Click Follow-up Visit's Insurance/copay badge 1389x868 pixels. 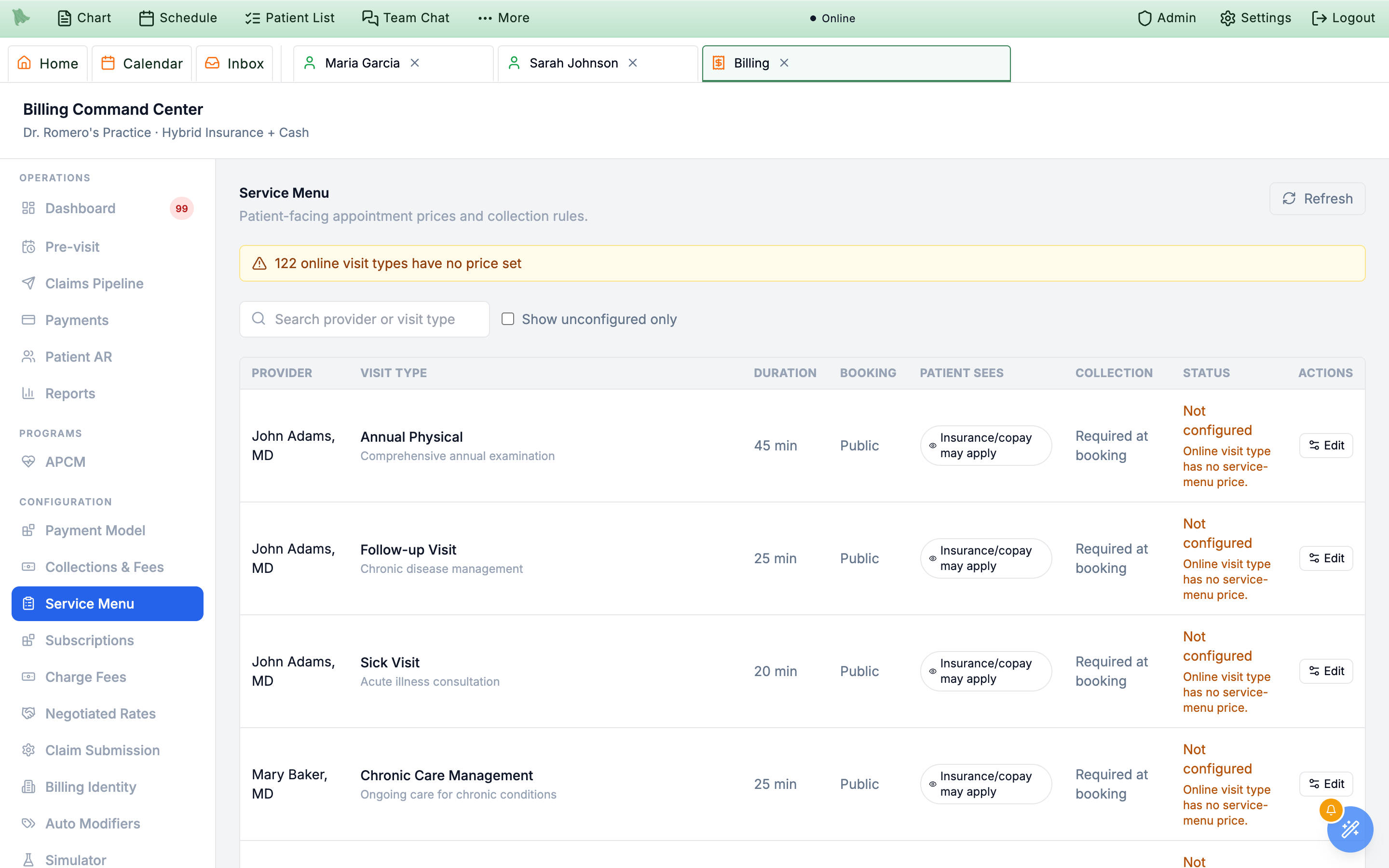(985, 558)
